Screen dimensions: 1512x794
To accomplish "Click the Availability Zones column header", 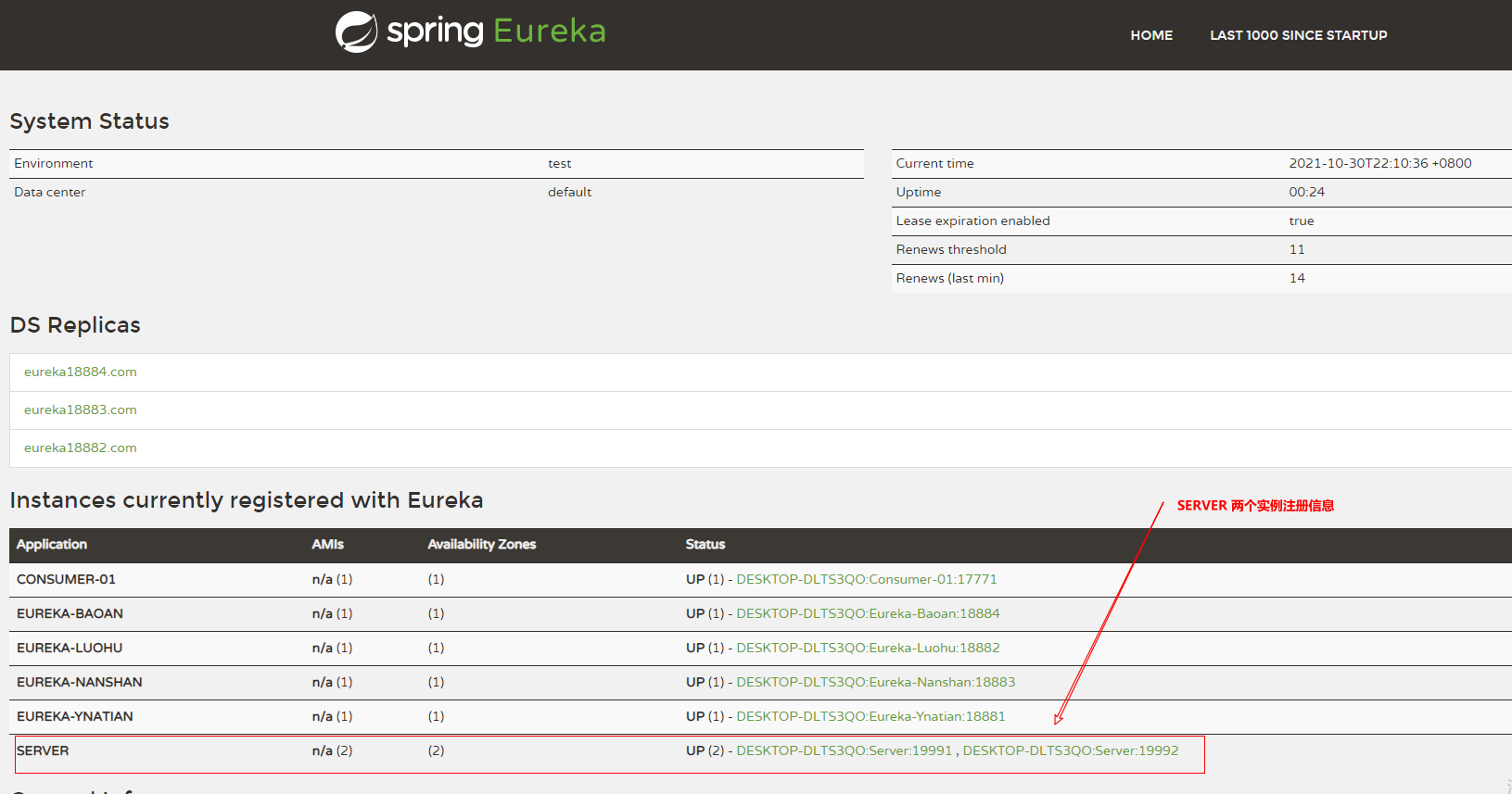I will coord(482,545).
